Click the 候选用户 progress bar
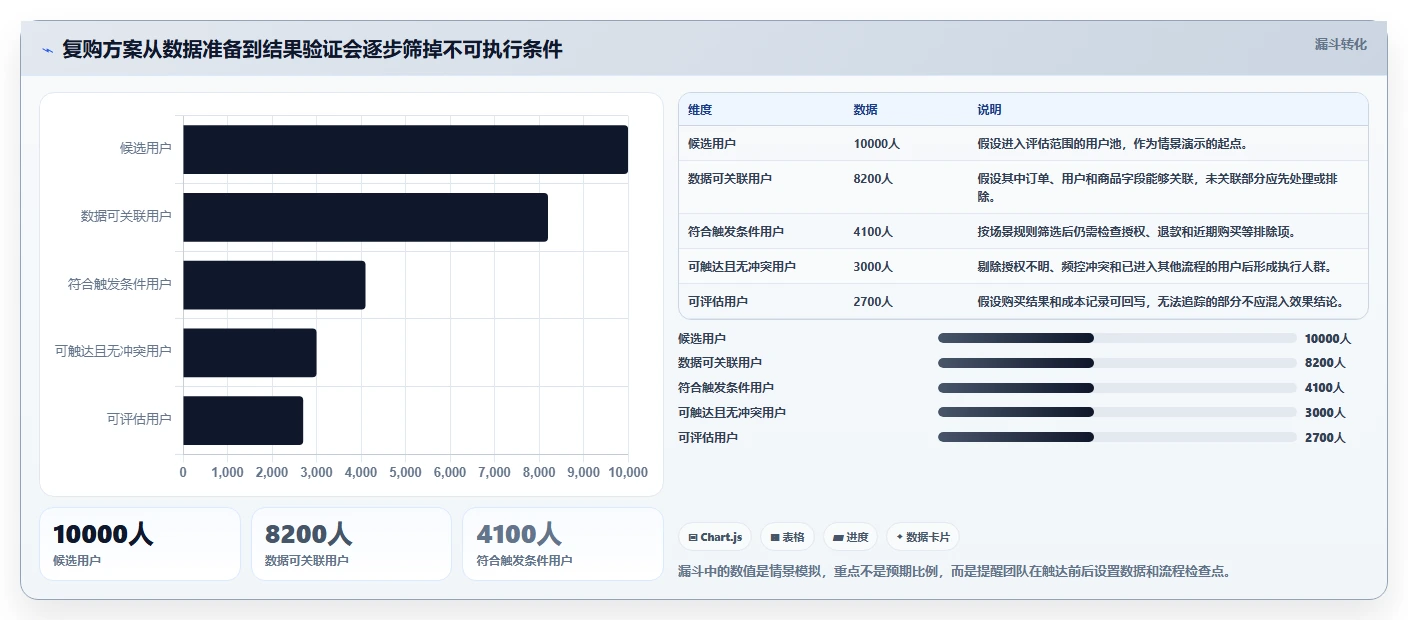Image resolution: width=1408 pixels, height=620 pixels. click(1117, 338)
